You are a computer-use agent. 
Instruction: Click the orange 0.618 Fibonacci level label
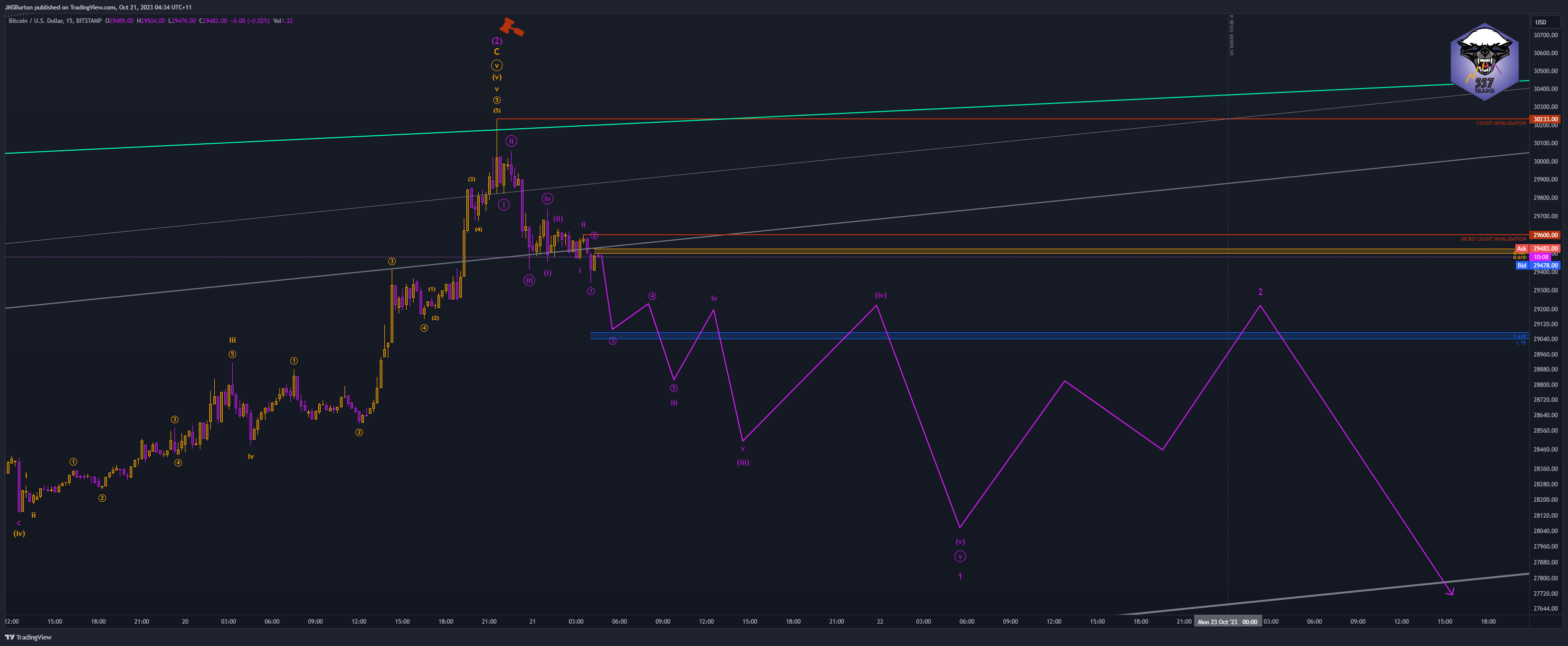pos(1520,258)
